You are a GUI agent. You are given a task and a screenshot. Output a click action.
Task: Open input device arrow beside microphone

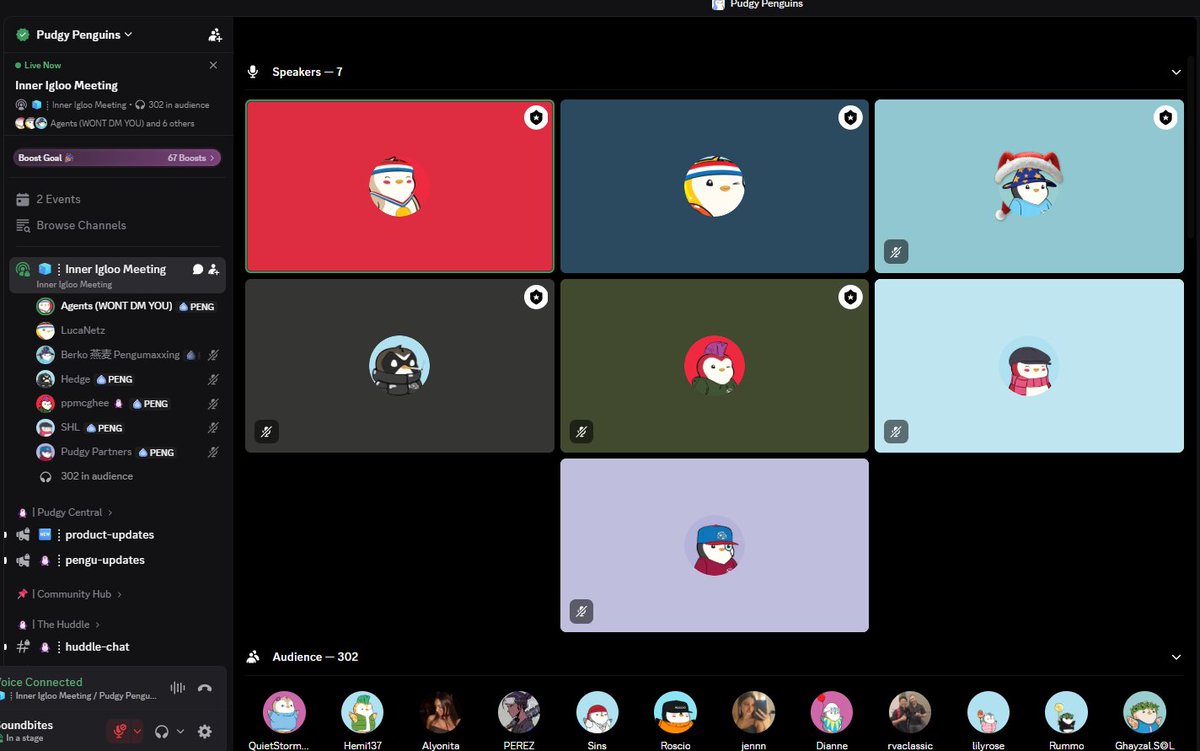tap(137, 732)
